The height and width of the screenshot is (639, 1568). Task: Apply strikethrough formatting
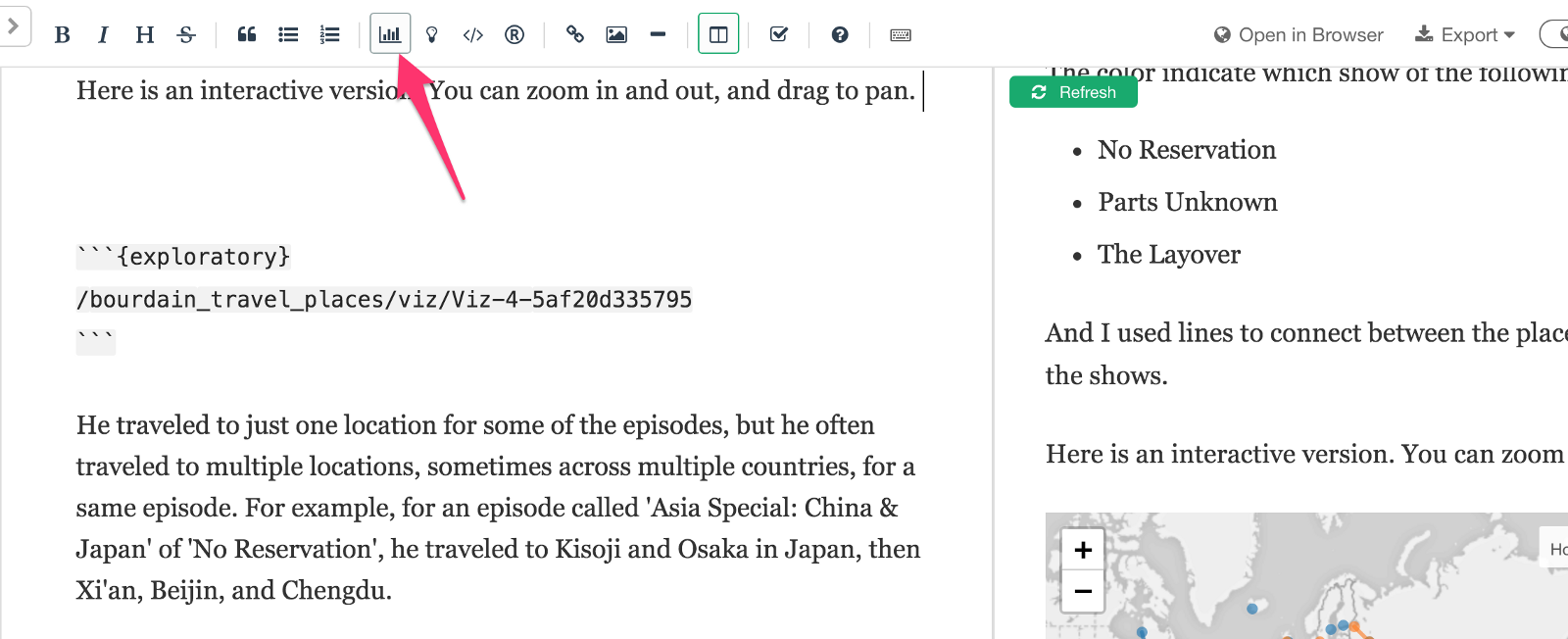186,35
